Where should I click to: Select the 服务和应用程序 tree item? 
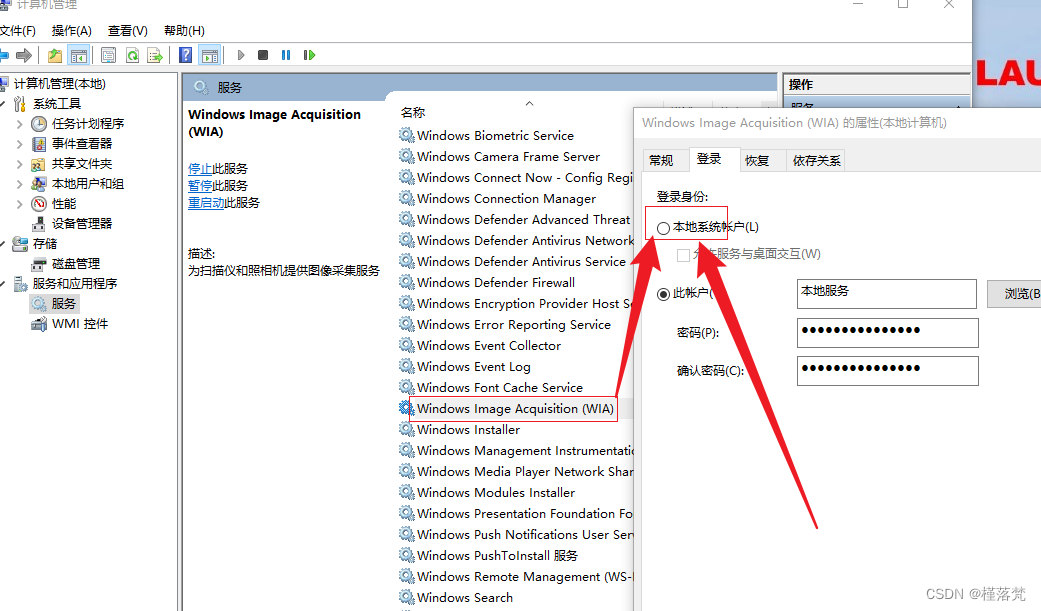coord(74,284)
